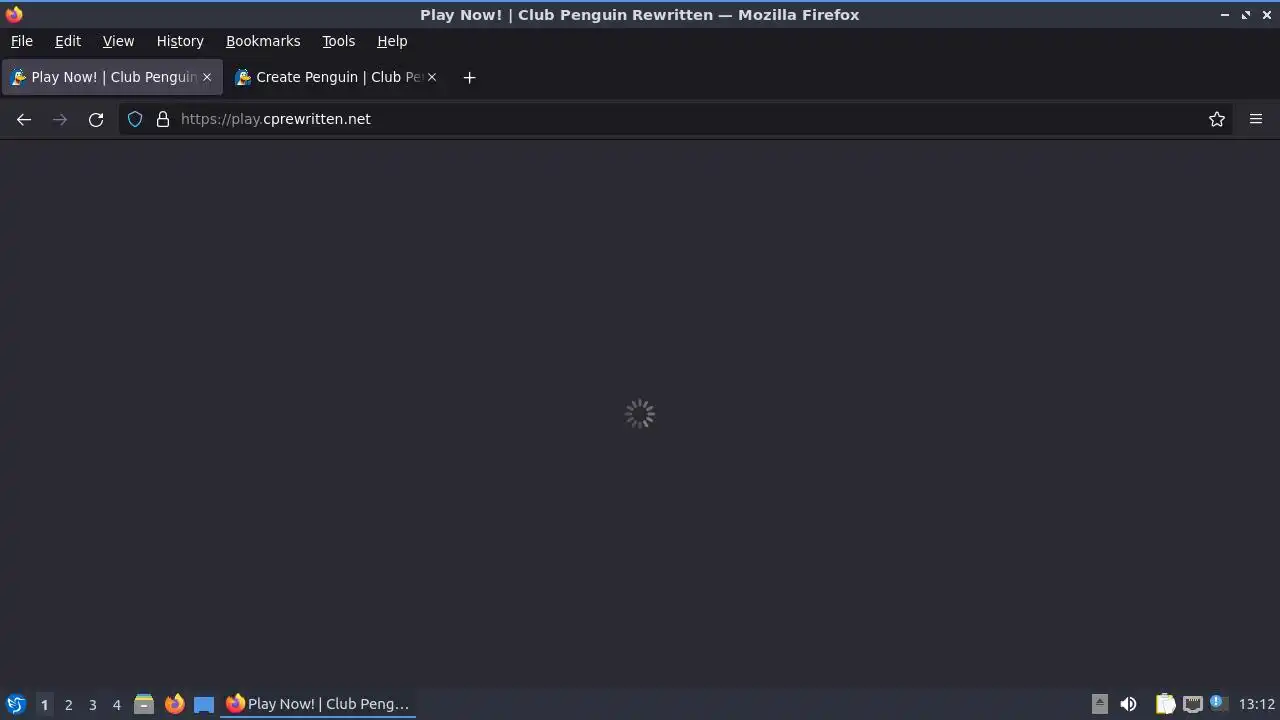
Task: Minimize the Firefox window
Action: 1225,15
